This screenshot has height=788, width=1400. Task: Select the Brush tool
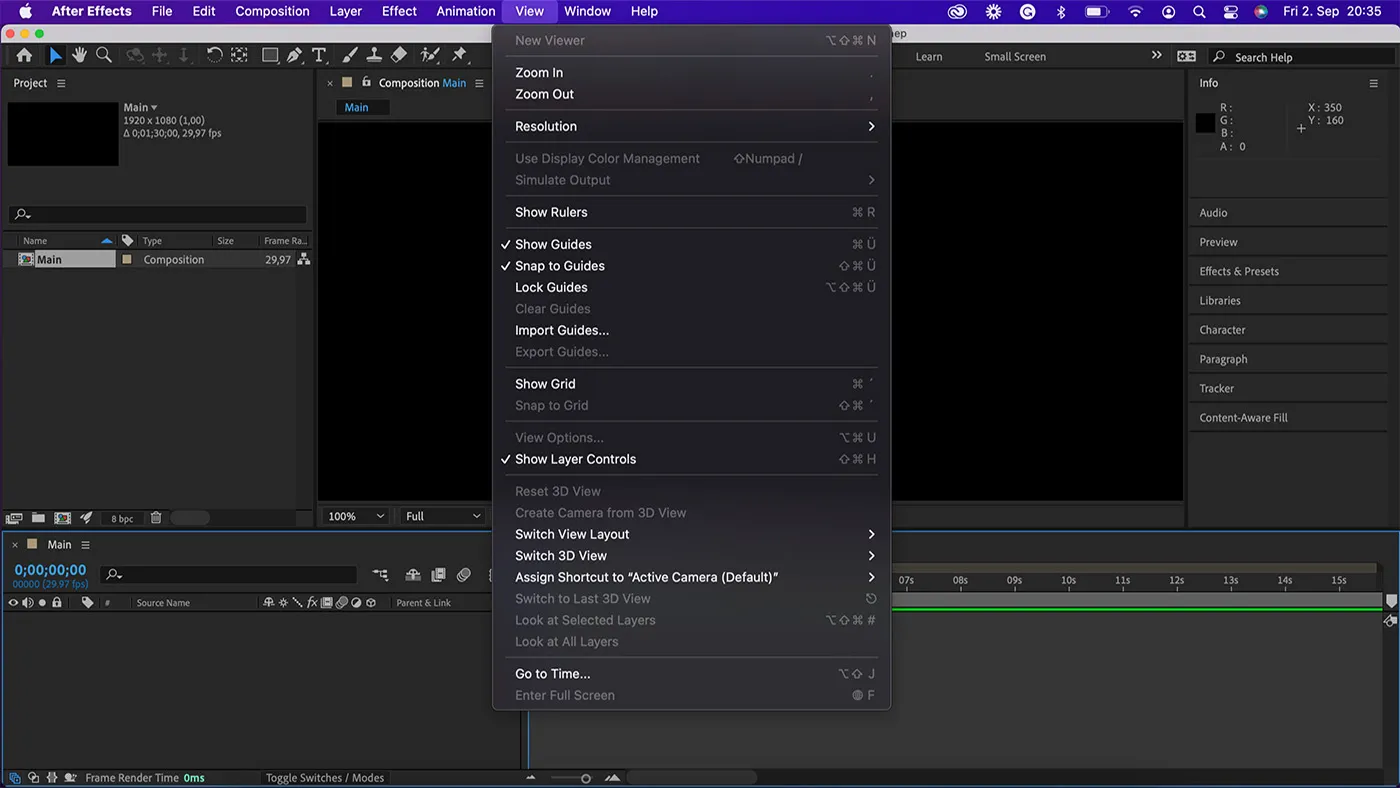(x=349, y=55)
